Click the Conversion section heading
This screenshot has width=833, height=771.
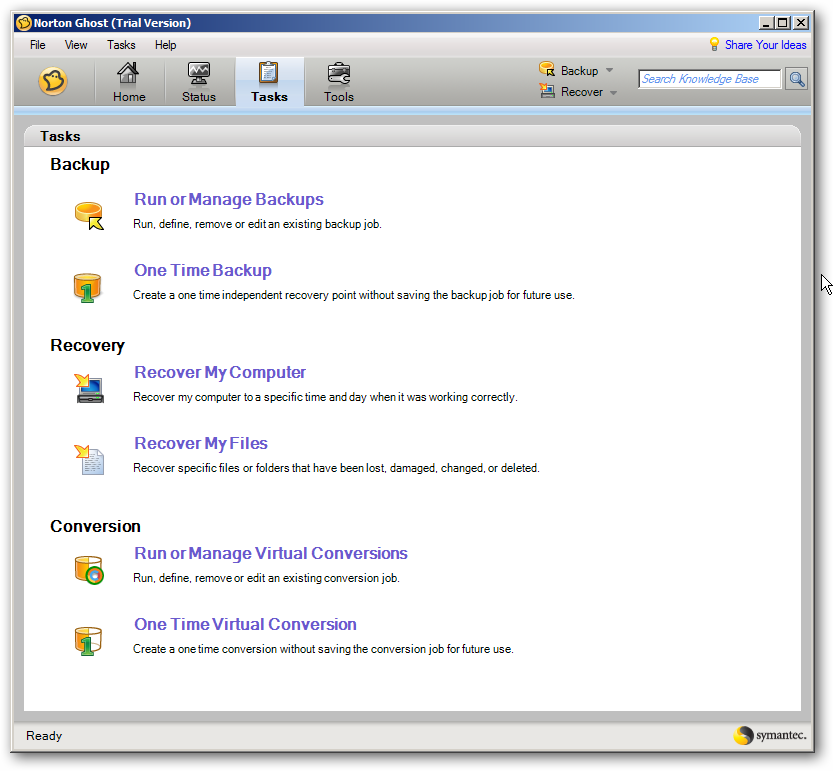point(95,527)
